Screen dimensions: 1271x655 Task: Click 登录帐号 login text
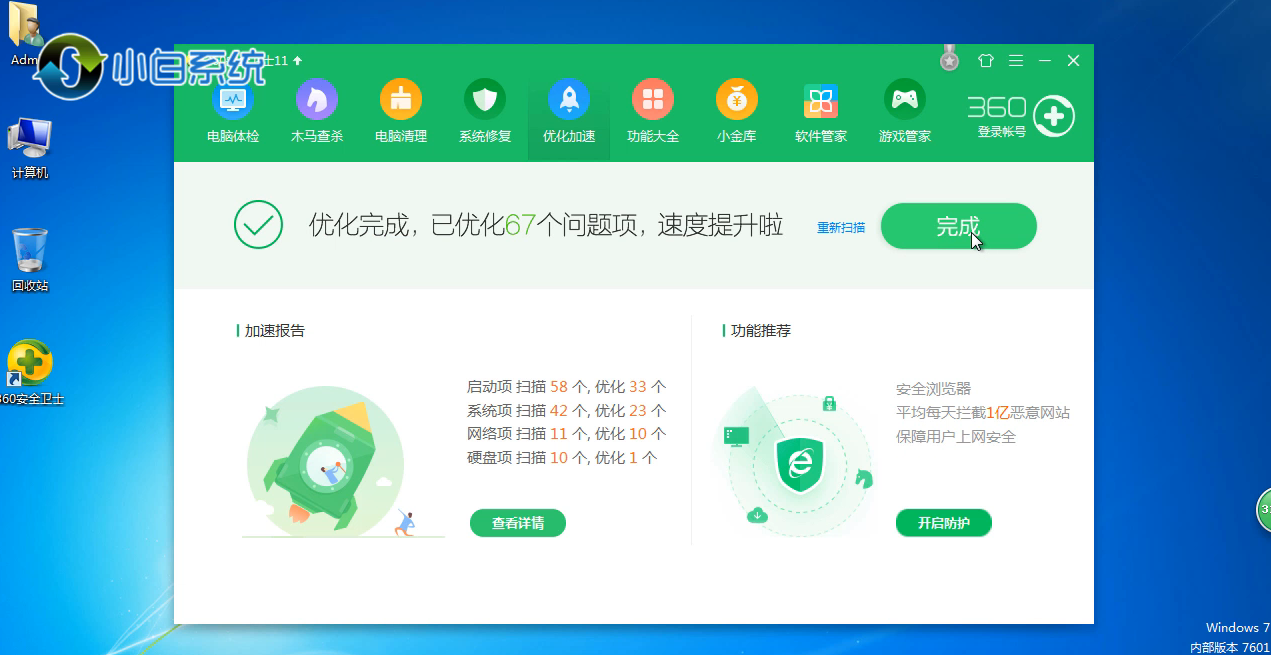1002,131
